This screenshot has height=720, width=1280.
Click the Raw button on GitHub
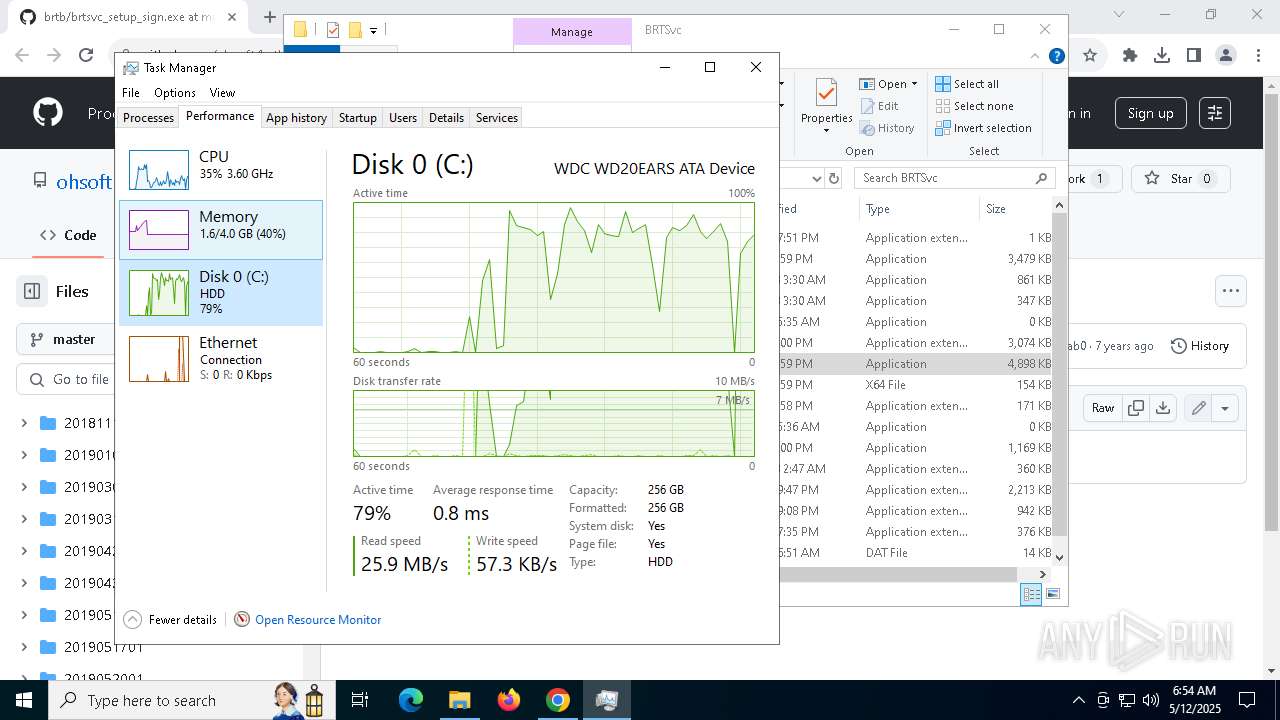coord(1103,408)
